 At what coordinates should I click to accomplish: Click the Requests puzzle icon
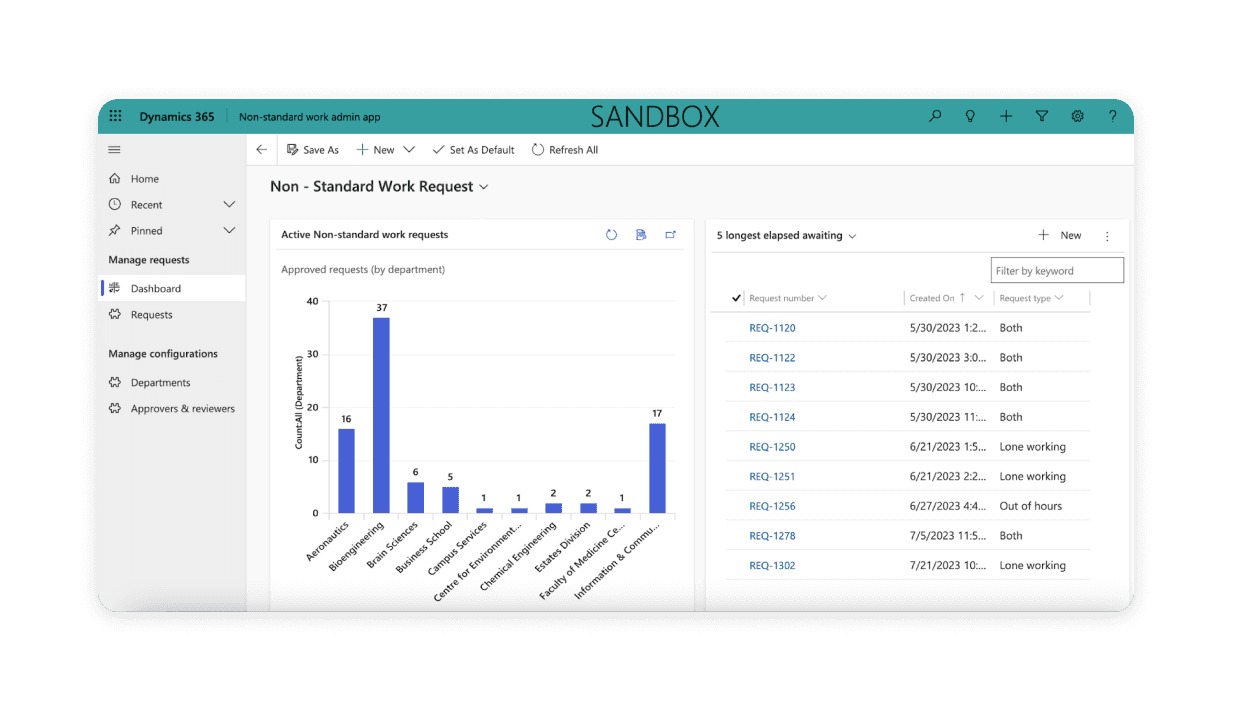[x=114, y=315]
